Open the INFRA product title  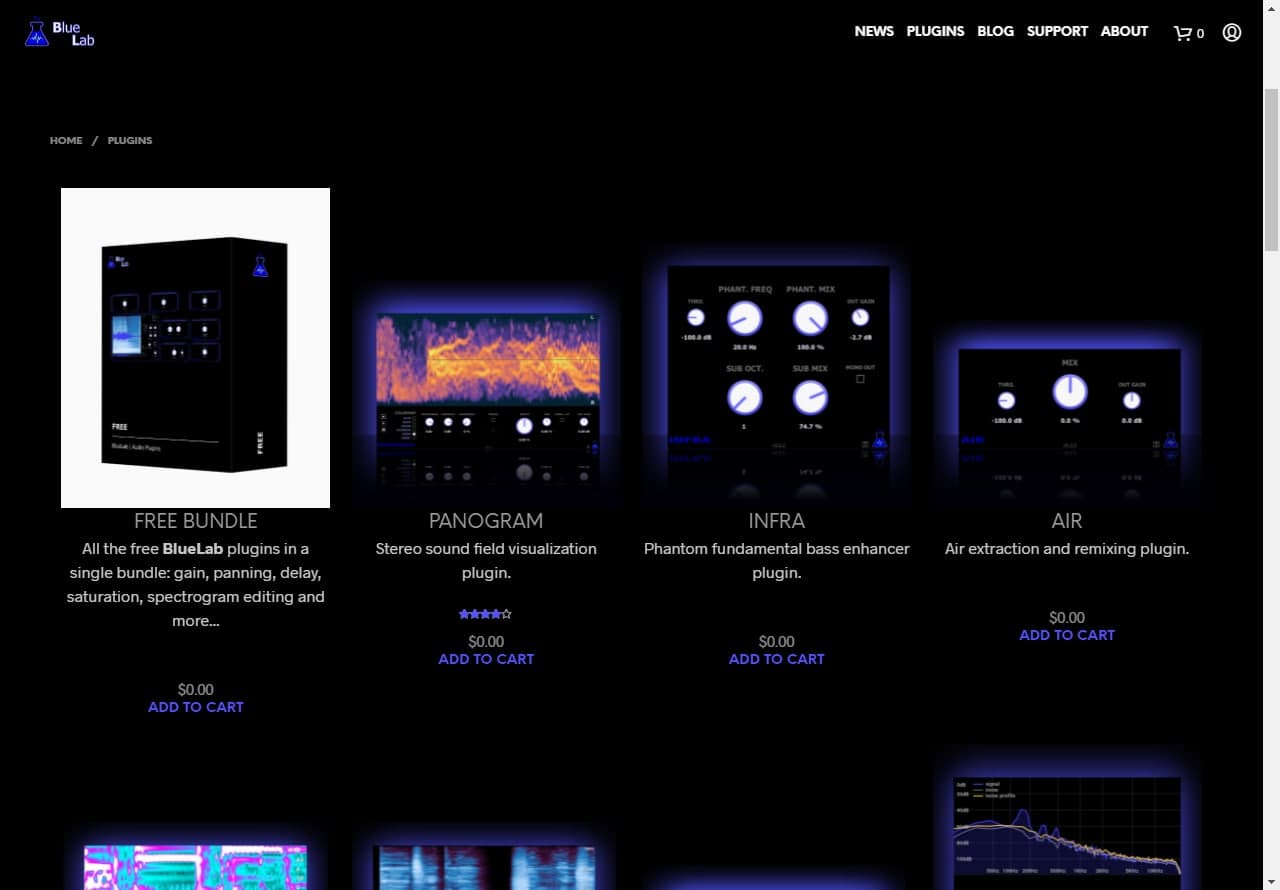pyautogui.click(x=777, y=521)
